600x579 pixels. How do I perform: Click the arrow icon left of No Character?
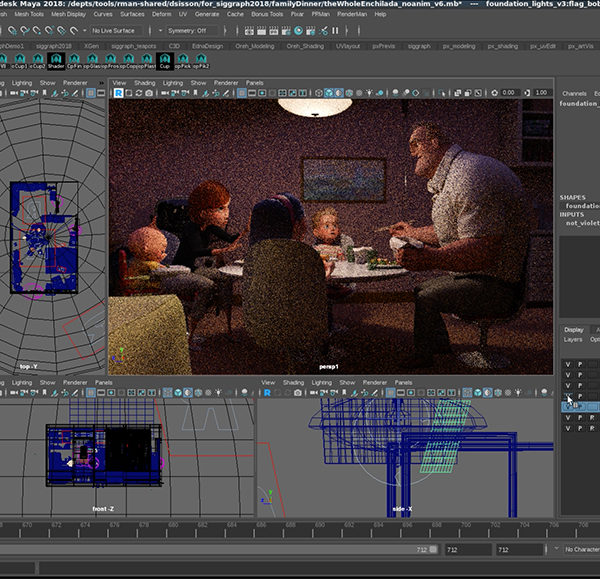tap(556, 549)
